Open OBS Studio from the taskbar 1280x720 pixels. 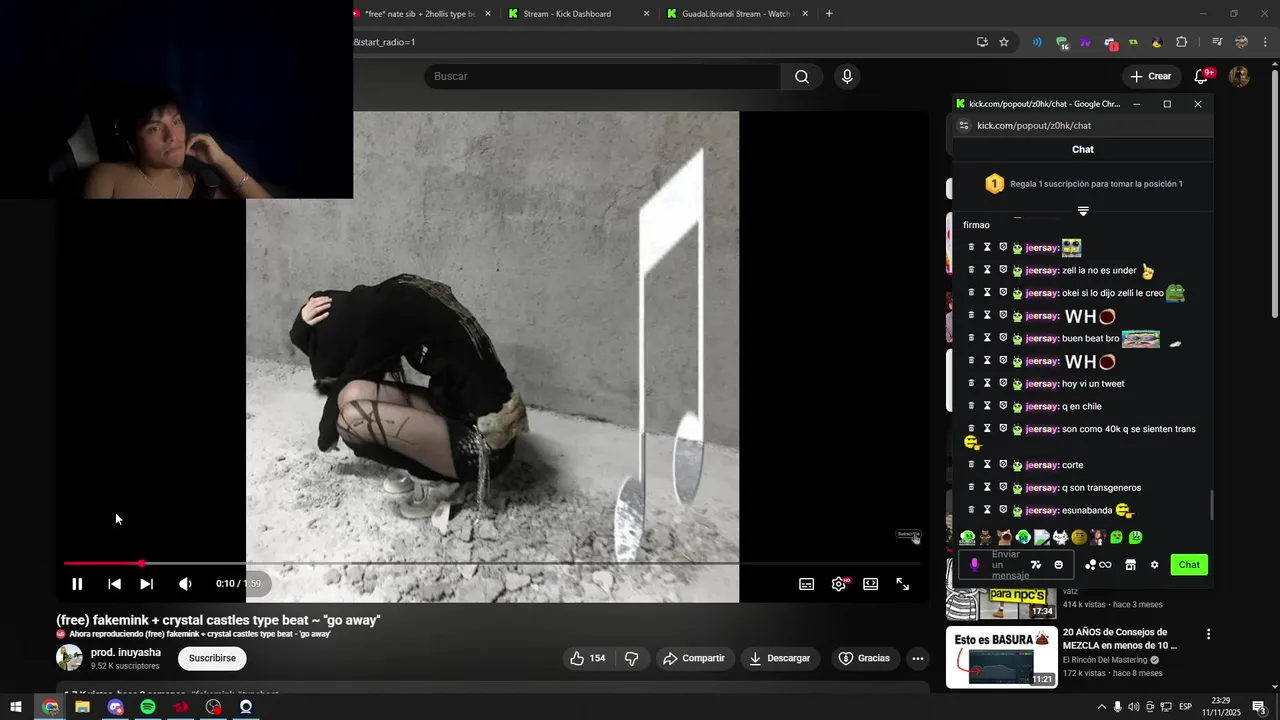(213, 707)
